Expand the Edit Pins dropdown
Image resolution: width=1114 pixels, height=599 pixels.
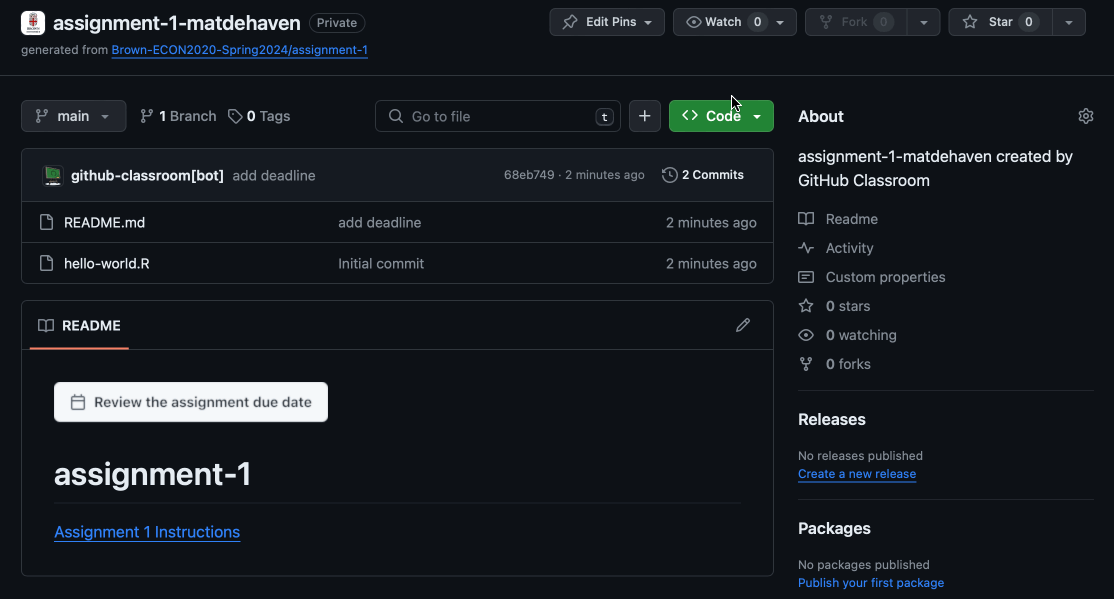[607, 22]
